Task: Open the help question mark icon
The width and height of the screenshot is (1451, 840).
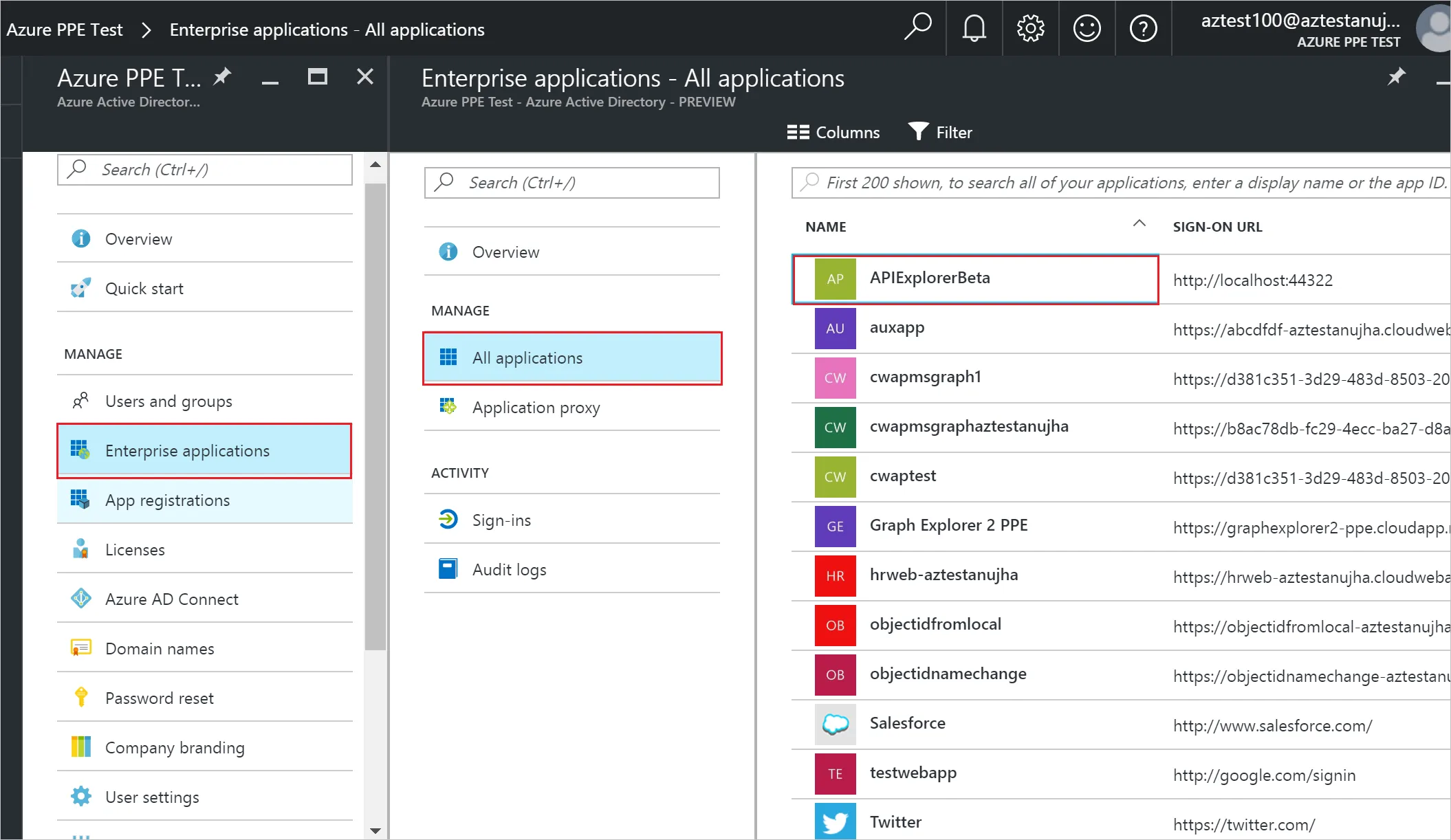Action: (x=1143, y=29)
